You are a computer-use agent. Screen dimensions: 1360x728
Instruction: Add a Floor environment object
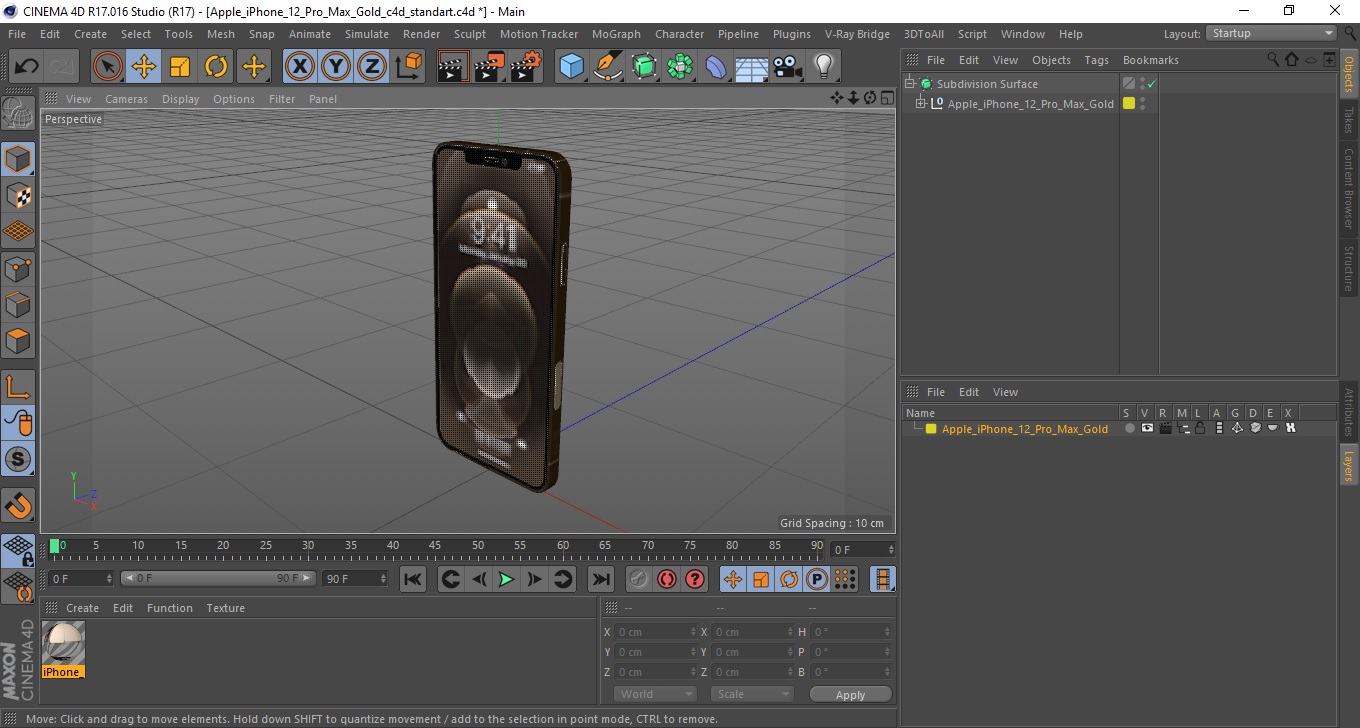coord(751,67)
